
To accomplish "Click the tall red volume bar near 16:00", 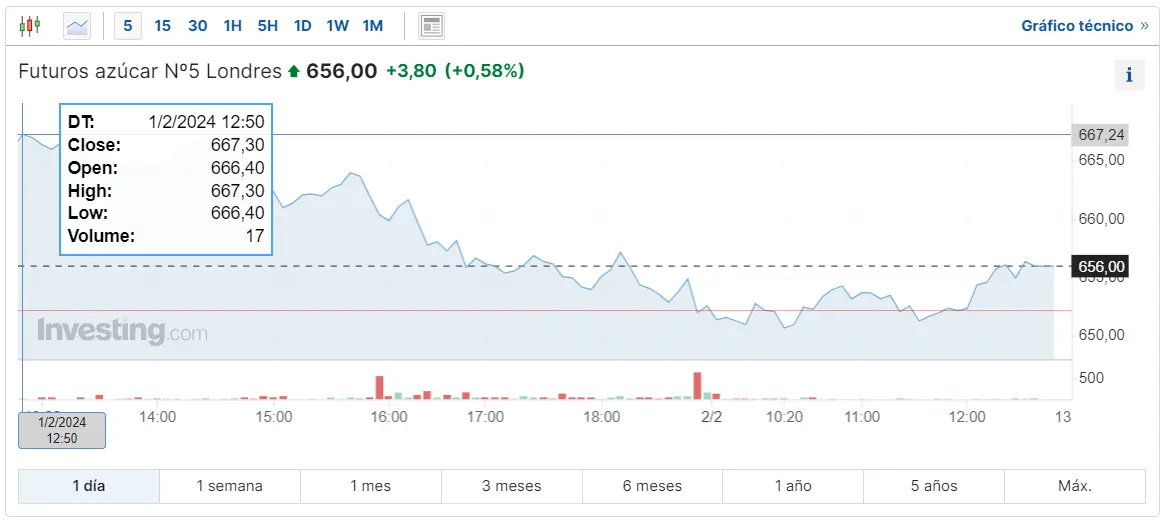I will tap(380, 388).
